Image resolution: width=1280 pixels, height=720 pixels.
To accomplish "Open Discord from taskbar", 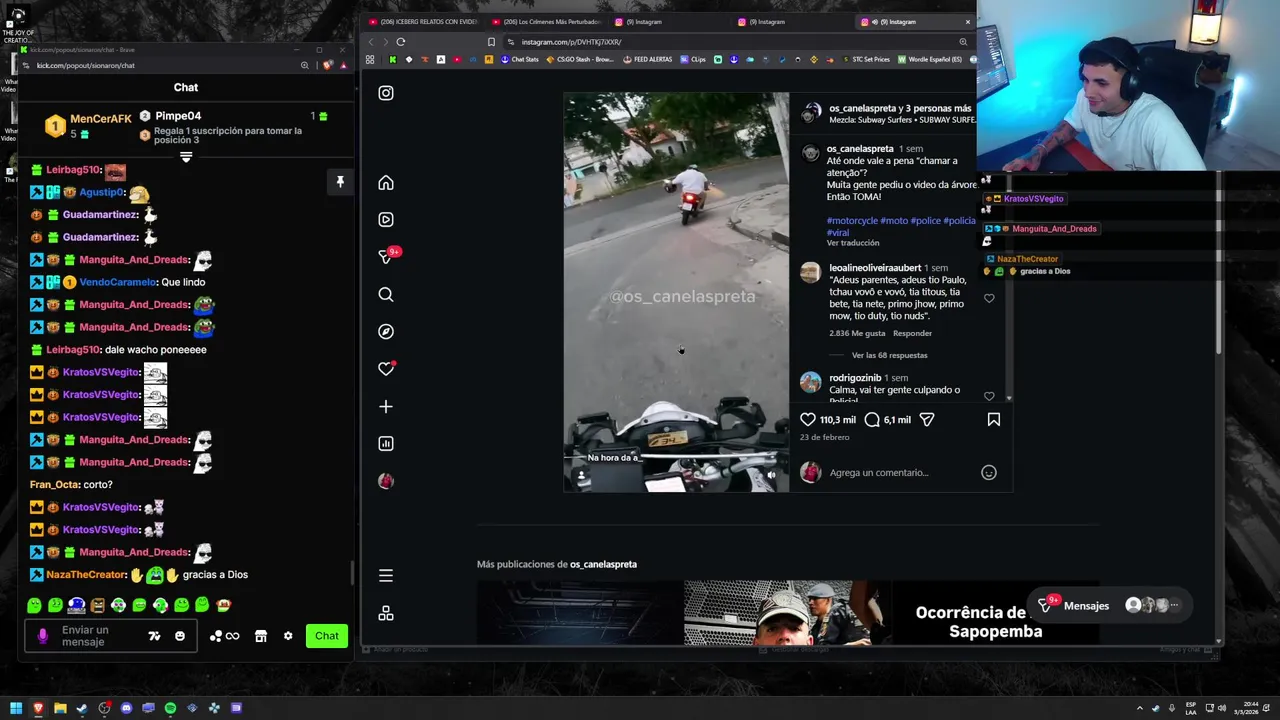I will (x=126, y=708).
